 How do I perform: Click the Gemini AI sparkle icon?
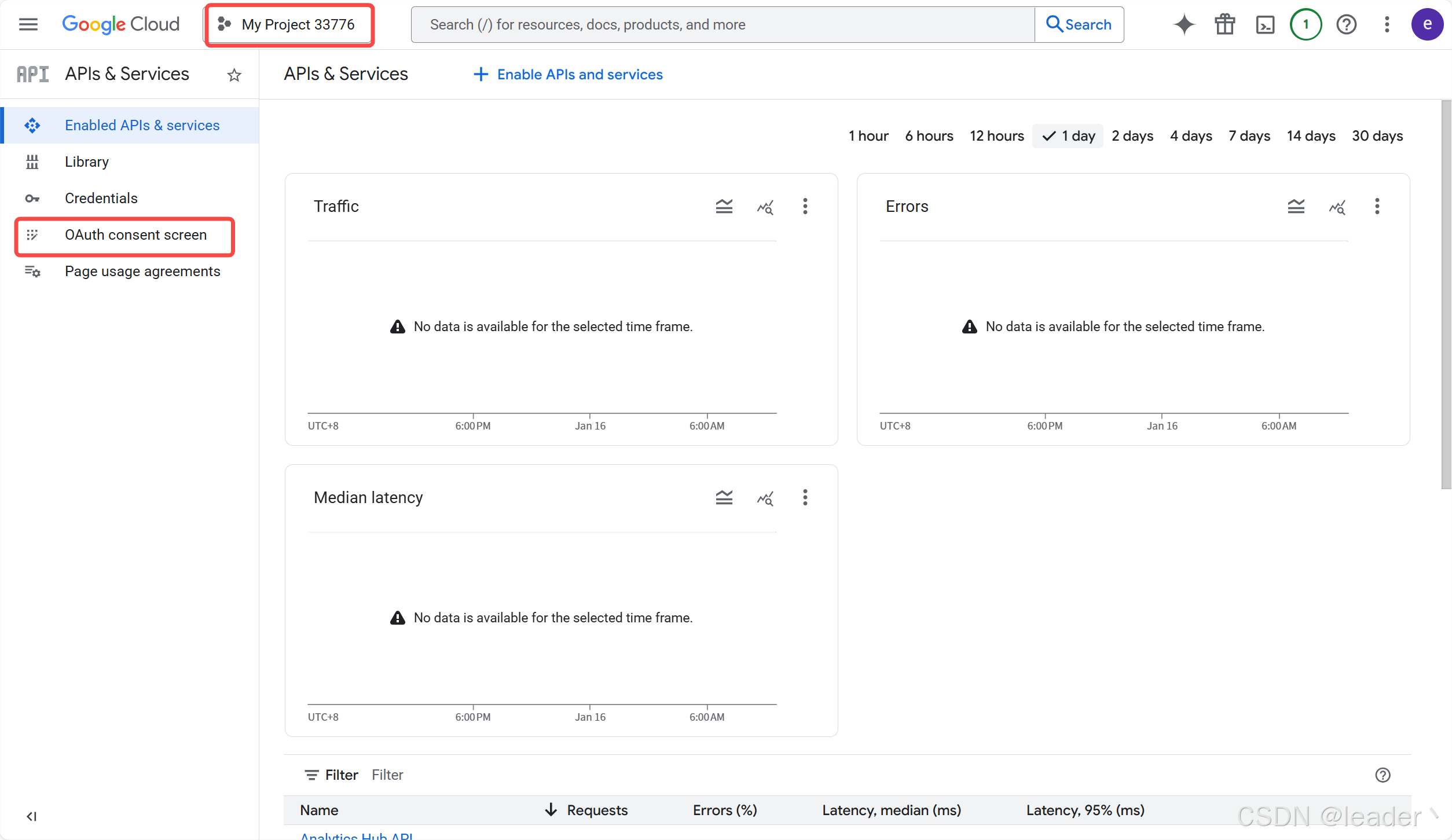click(x=1184, y=24)
